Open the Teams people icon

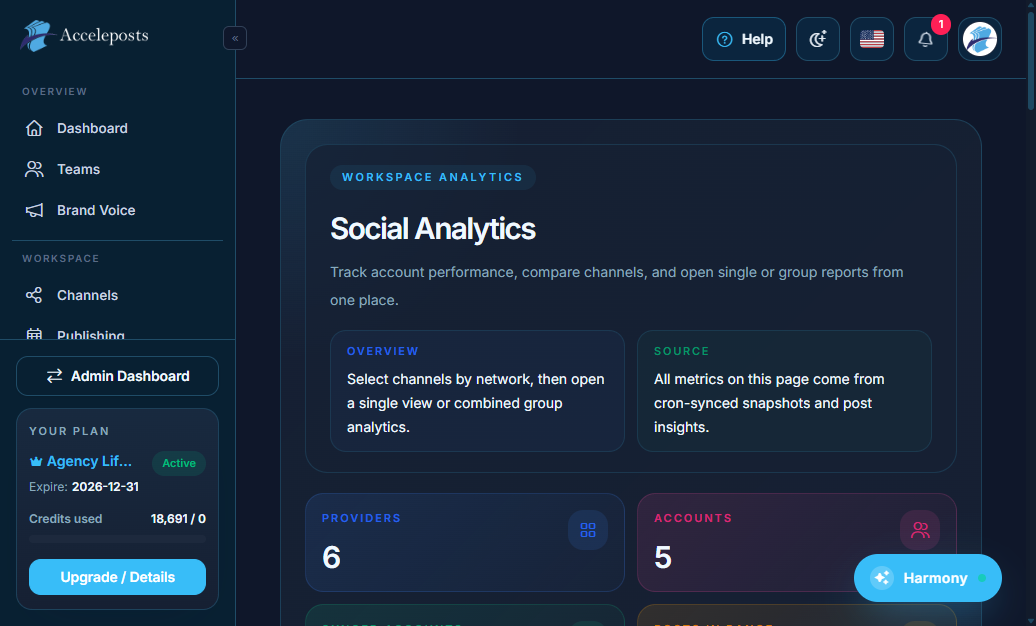pos(34,169)
